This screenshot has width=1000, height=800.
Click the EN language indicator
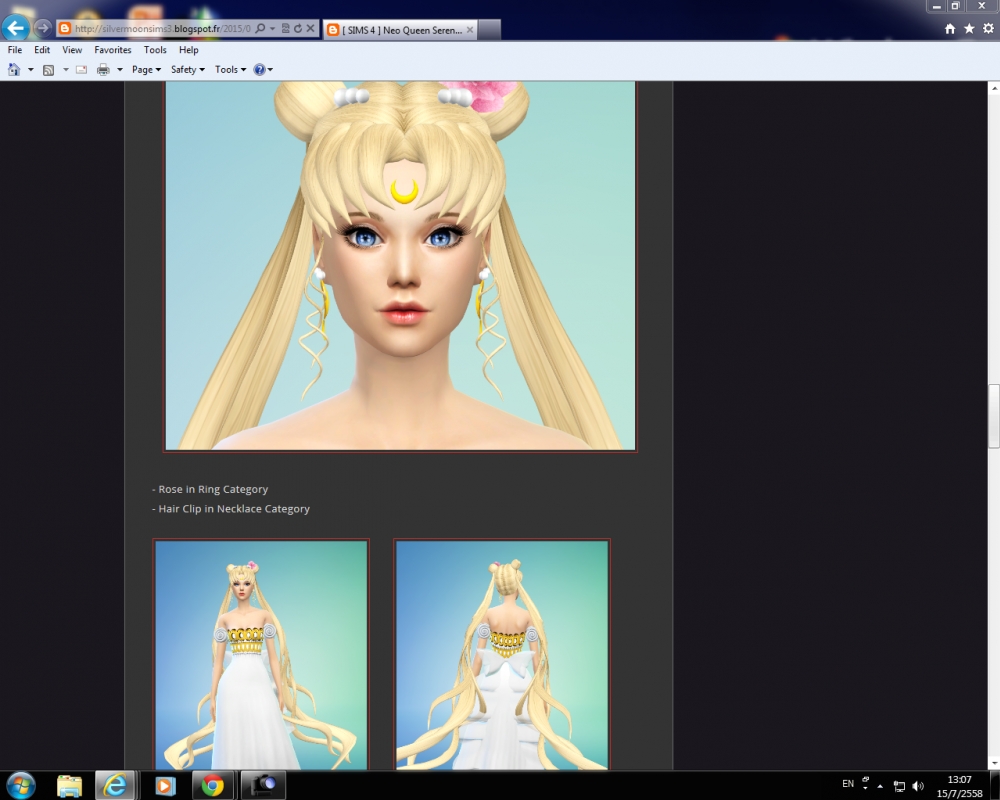pos(848,784)
